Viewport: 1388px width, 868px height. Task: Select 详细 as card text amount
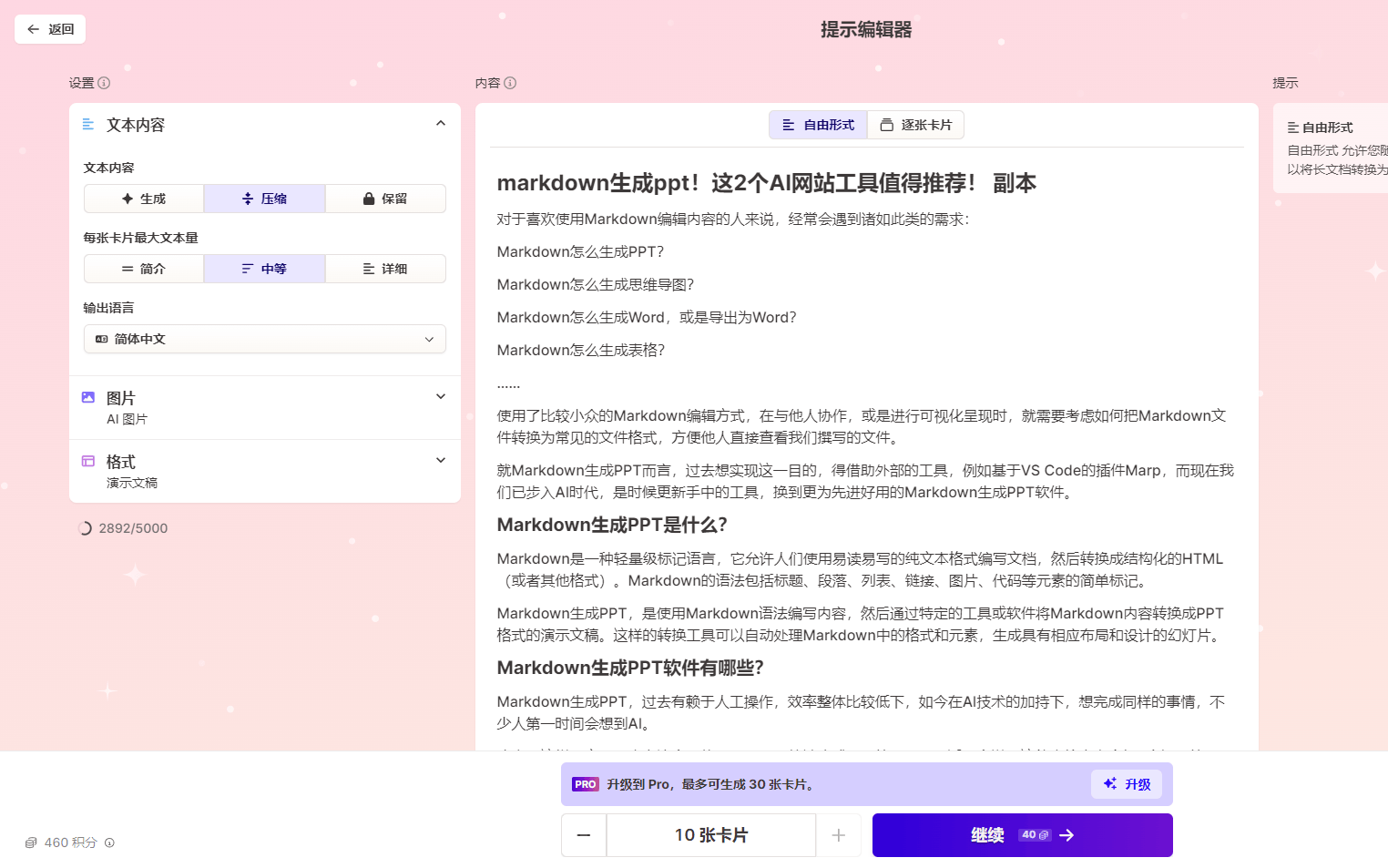tap(385, 268)
